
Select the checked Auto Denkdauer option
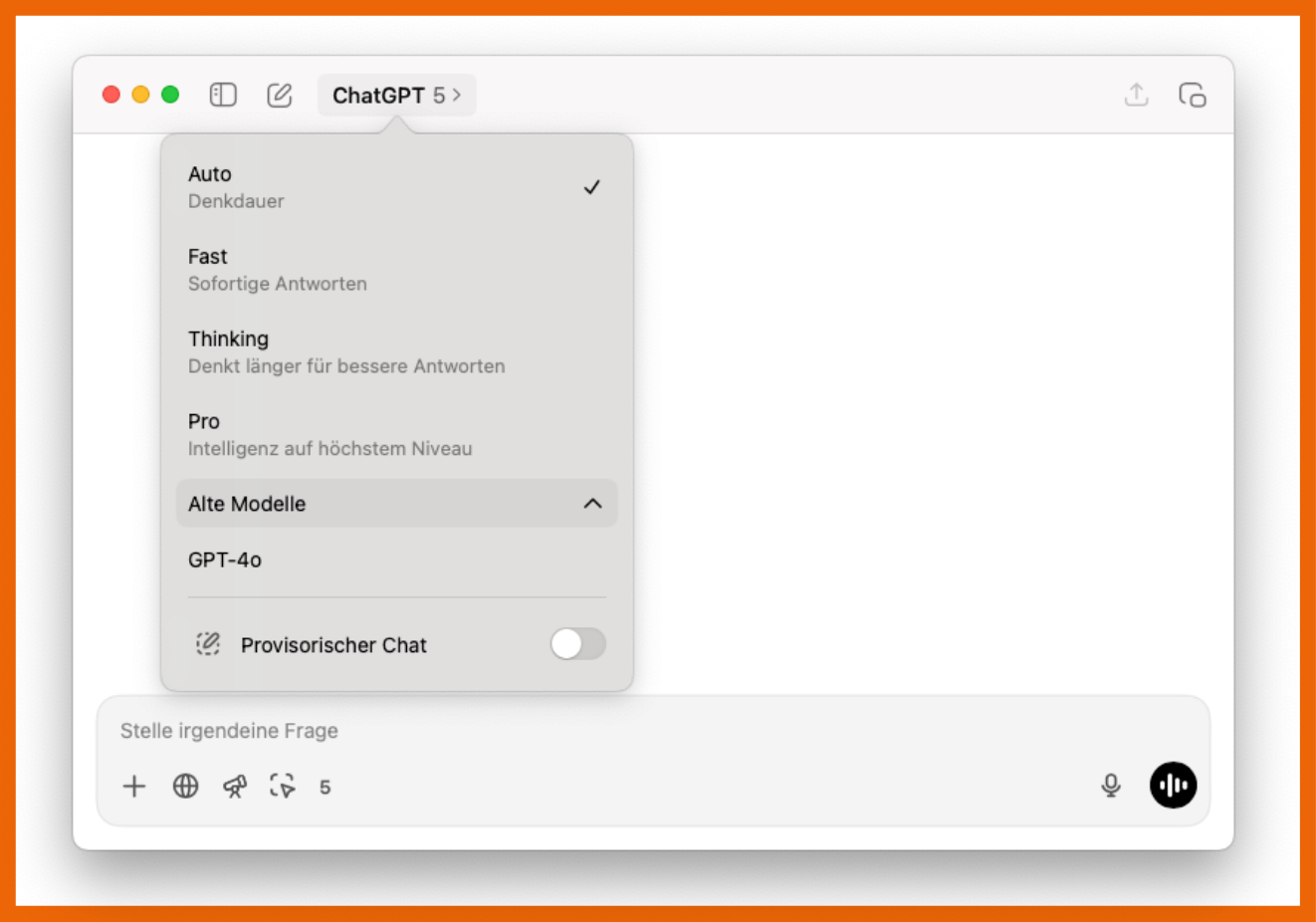[x=395, y=187]
